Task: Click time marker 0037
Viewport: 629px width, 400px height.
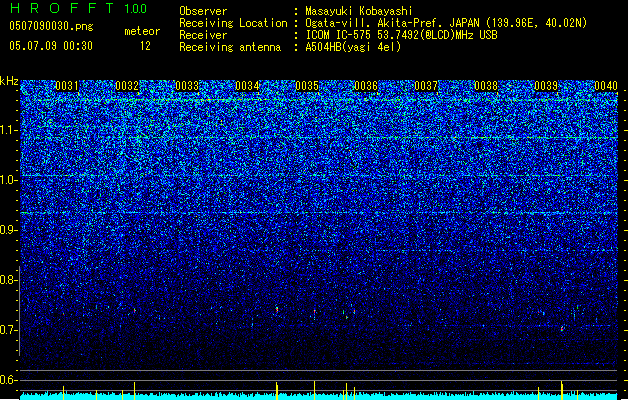Action: pyautogui.click(x=426, y=86)
